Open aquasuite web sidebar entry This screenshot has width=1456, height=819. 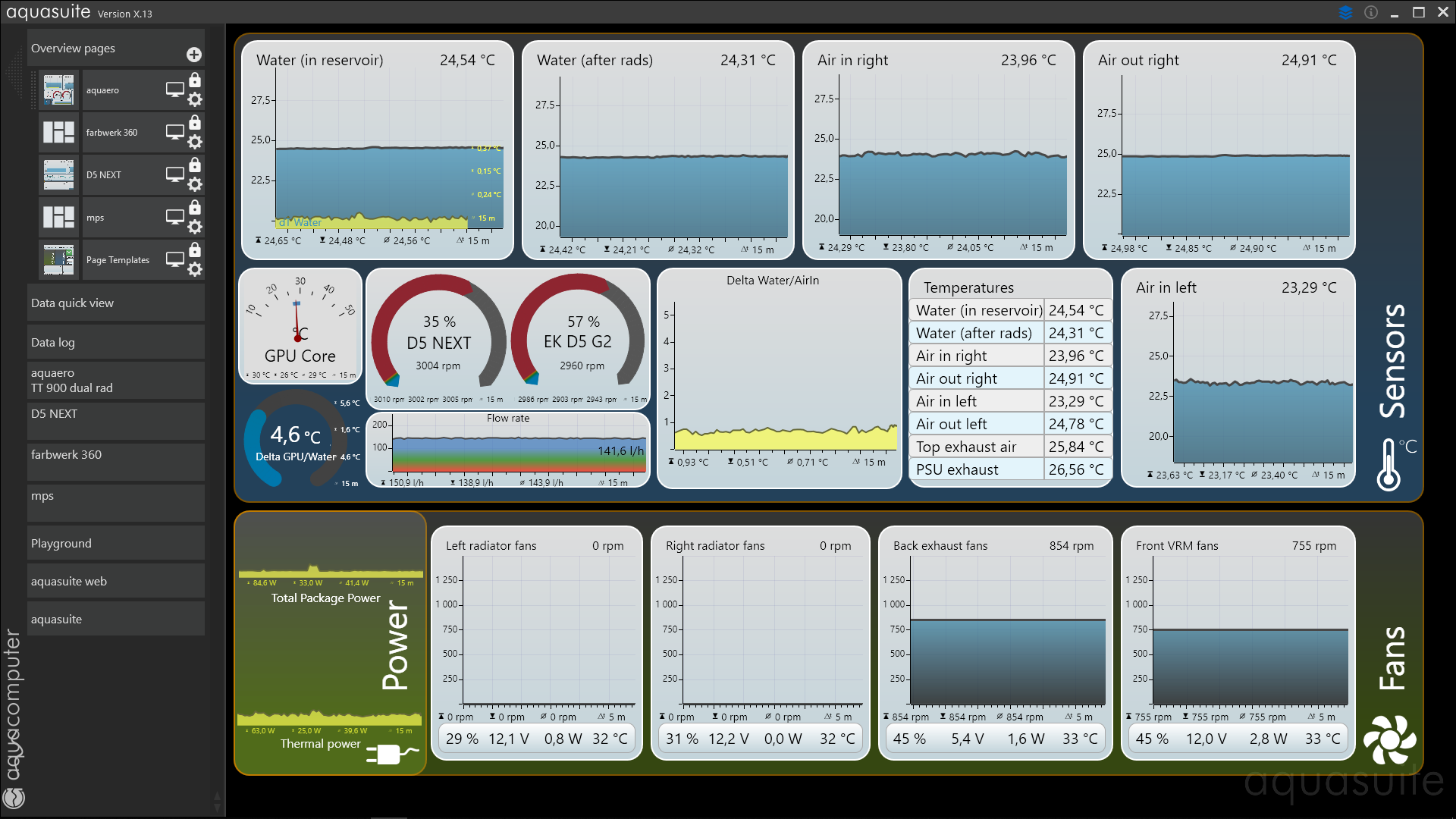click(x=115, y=581)
